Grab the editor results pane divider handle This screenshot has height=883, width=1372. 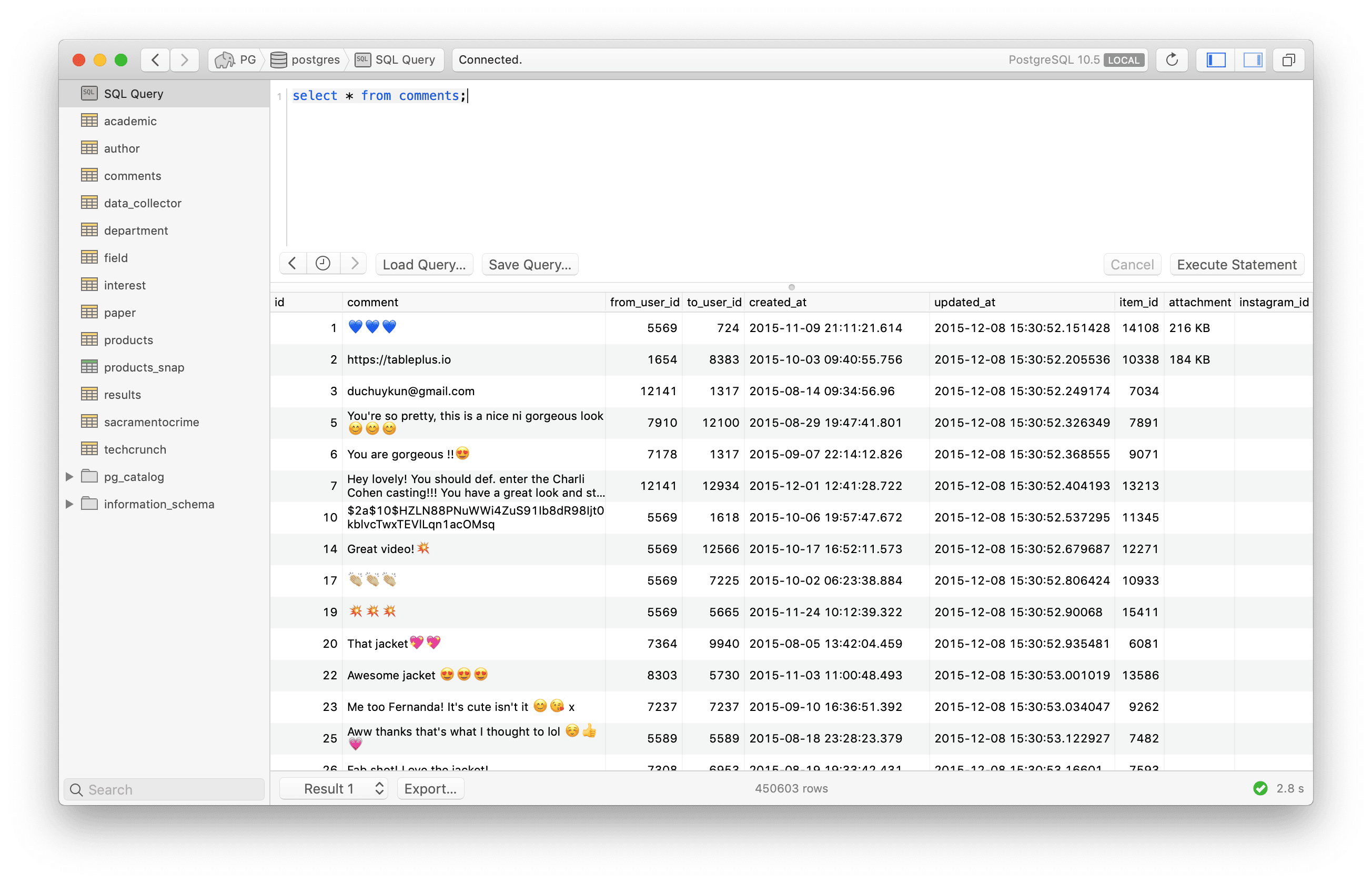pyautogui.click(x=791, y=287)
